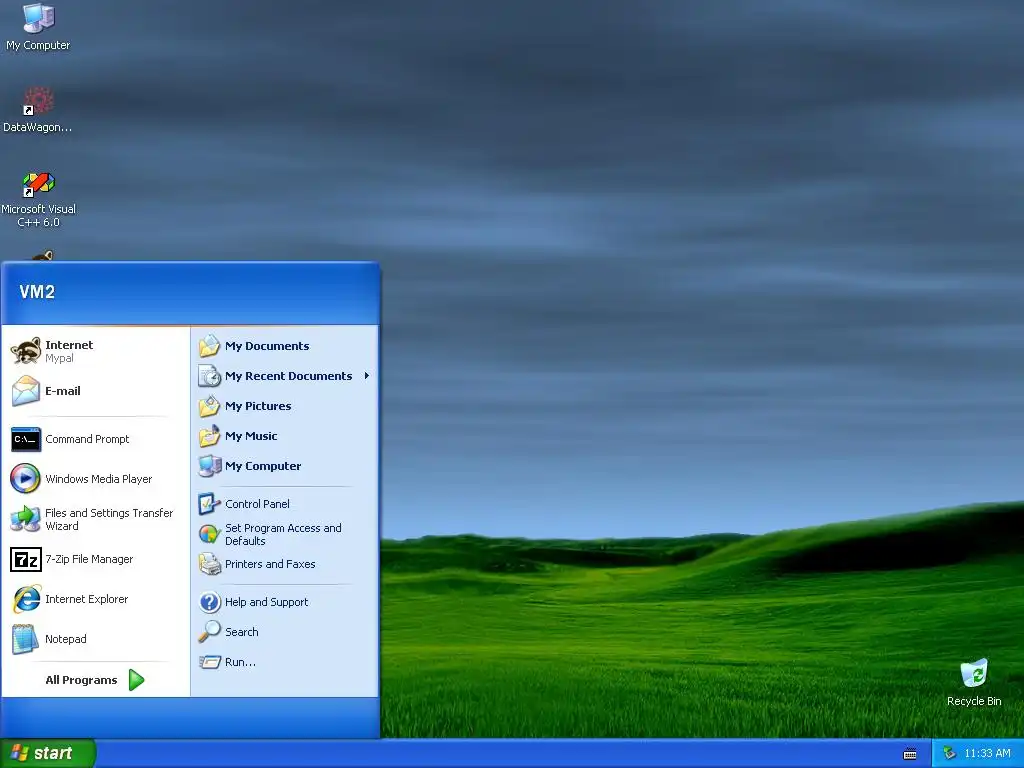Open the My Music folder icon
Viewport: 1024px width, 768px height.
coord(209,436)
